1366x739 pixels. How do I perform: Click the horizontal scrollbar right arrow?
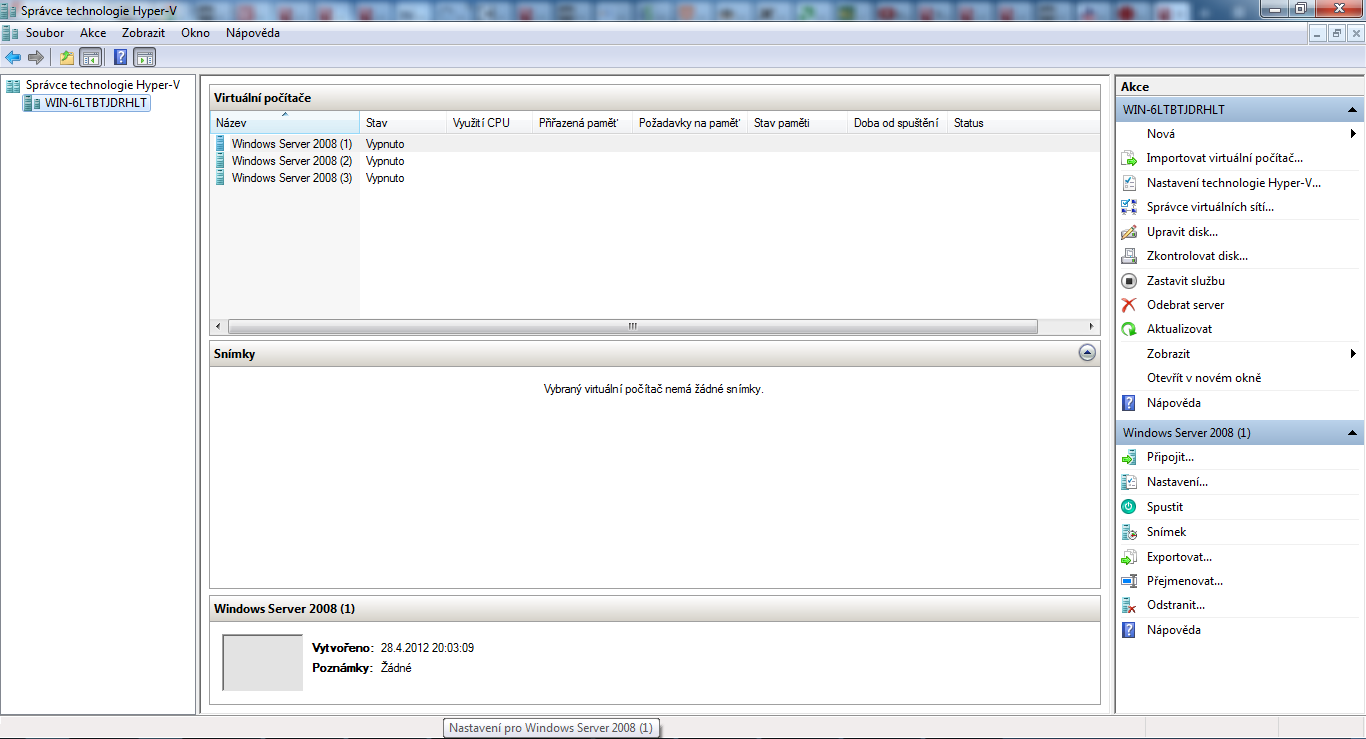(1092, 327)
